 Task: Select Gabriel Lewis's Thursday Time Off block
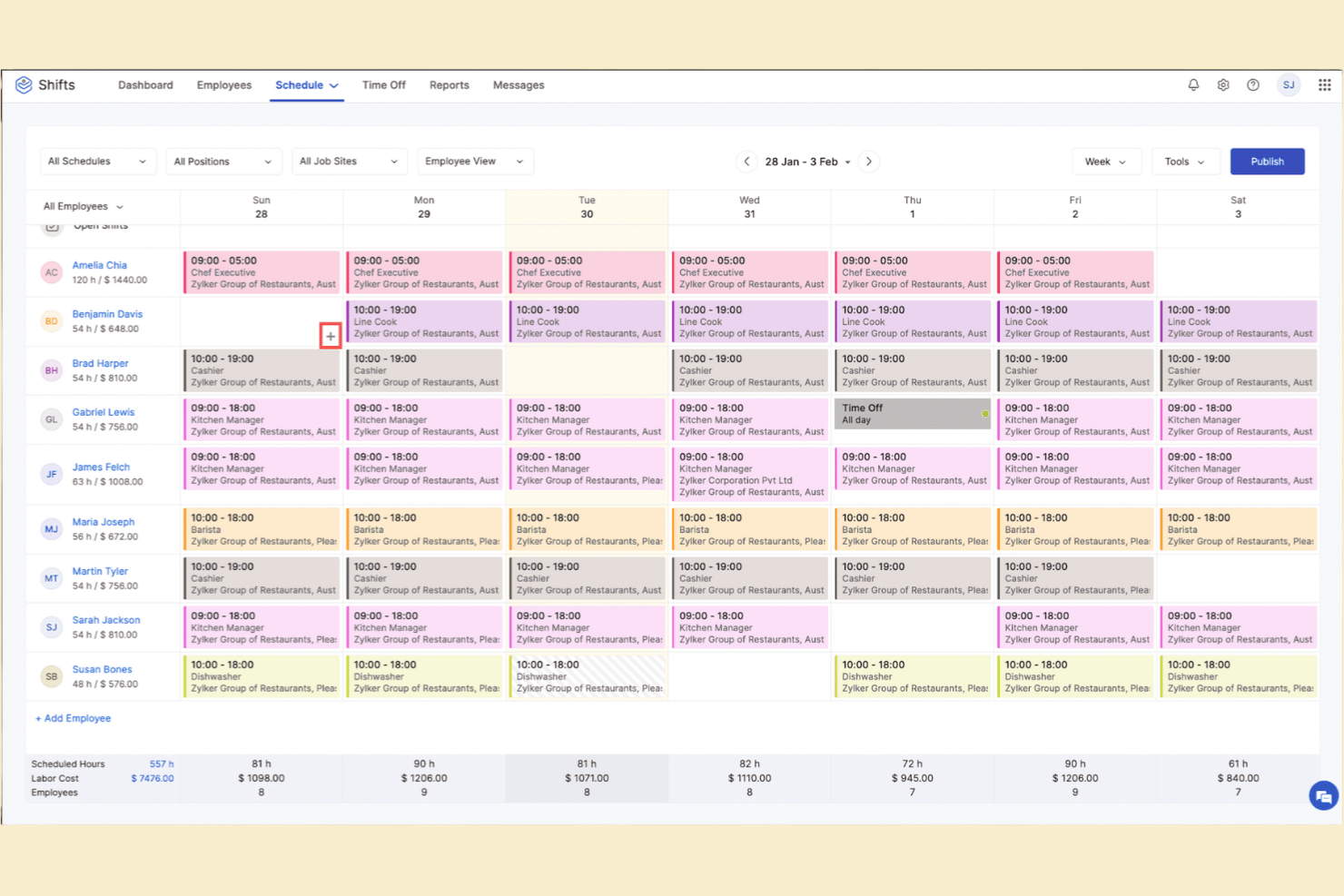912,413
